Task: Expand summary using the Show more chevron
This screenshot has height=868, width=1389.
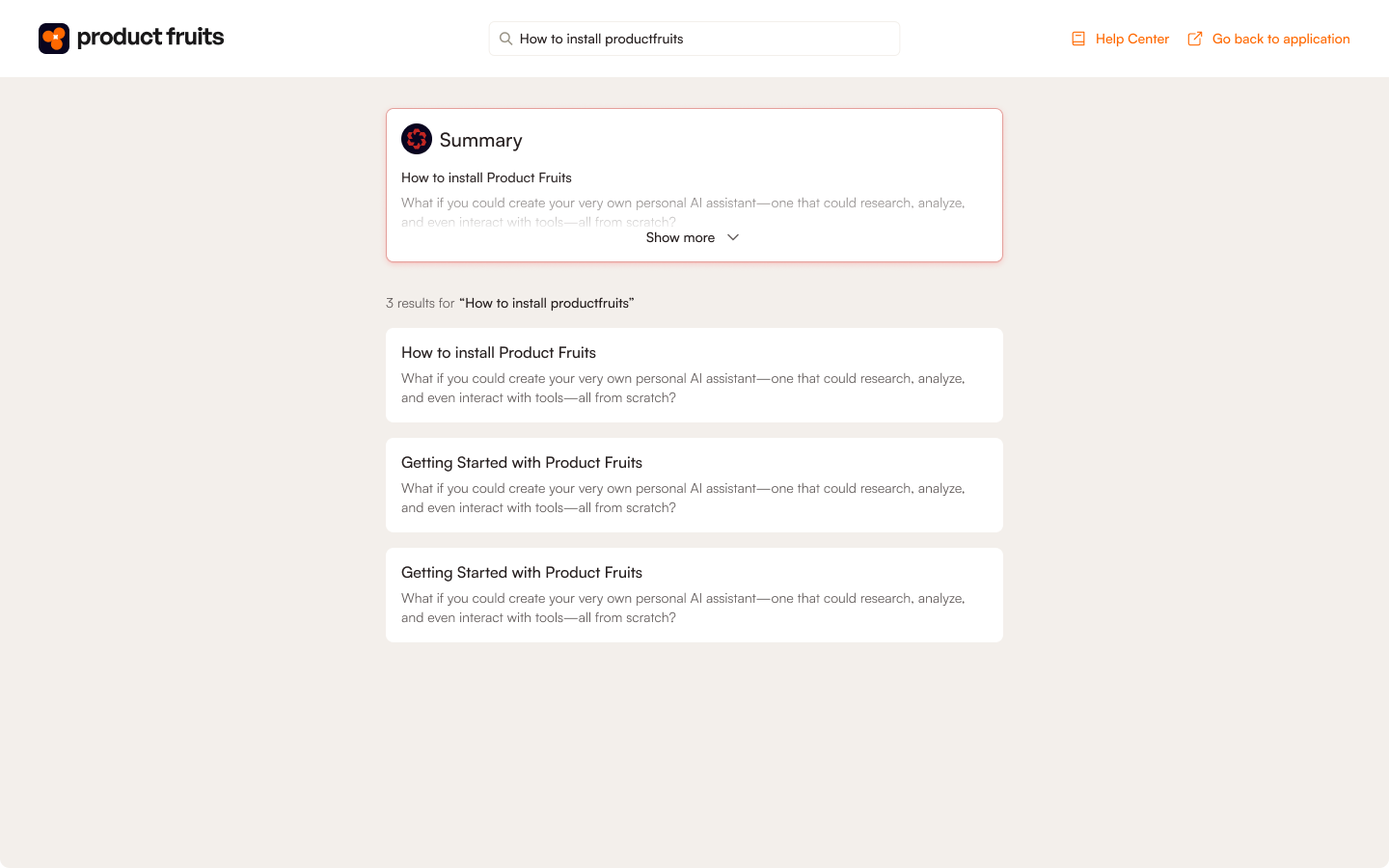Action: point(733,237)
